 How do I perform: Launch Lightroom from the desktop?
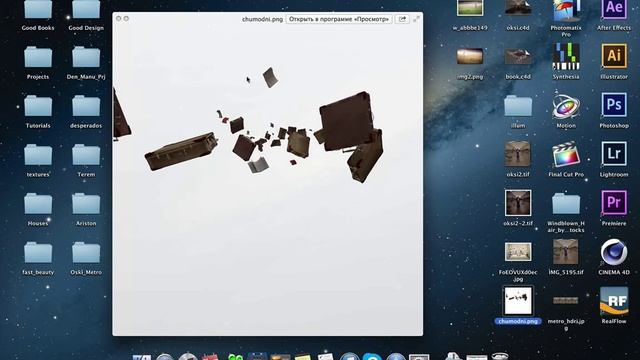[614, 154]
